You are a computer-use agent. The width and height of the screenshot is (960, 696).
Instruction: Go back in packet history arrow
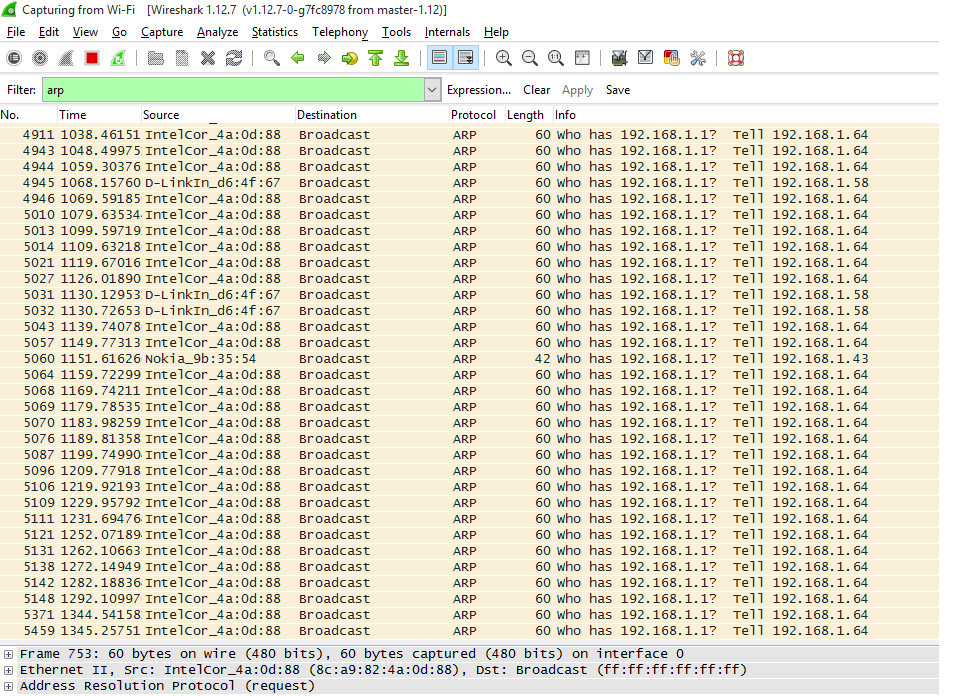[x=298, y=58]
